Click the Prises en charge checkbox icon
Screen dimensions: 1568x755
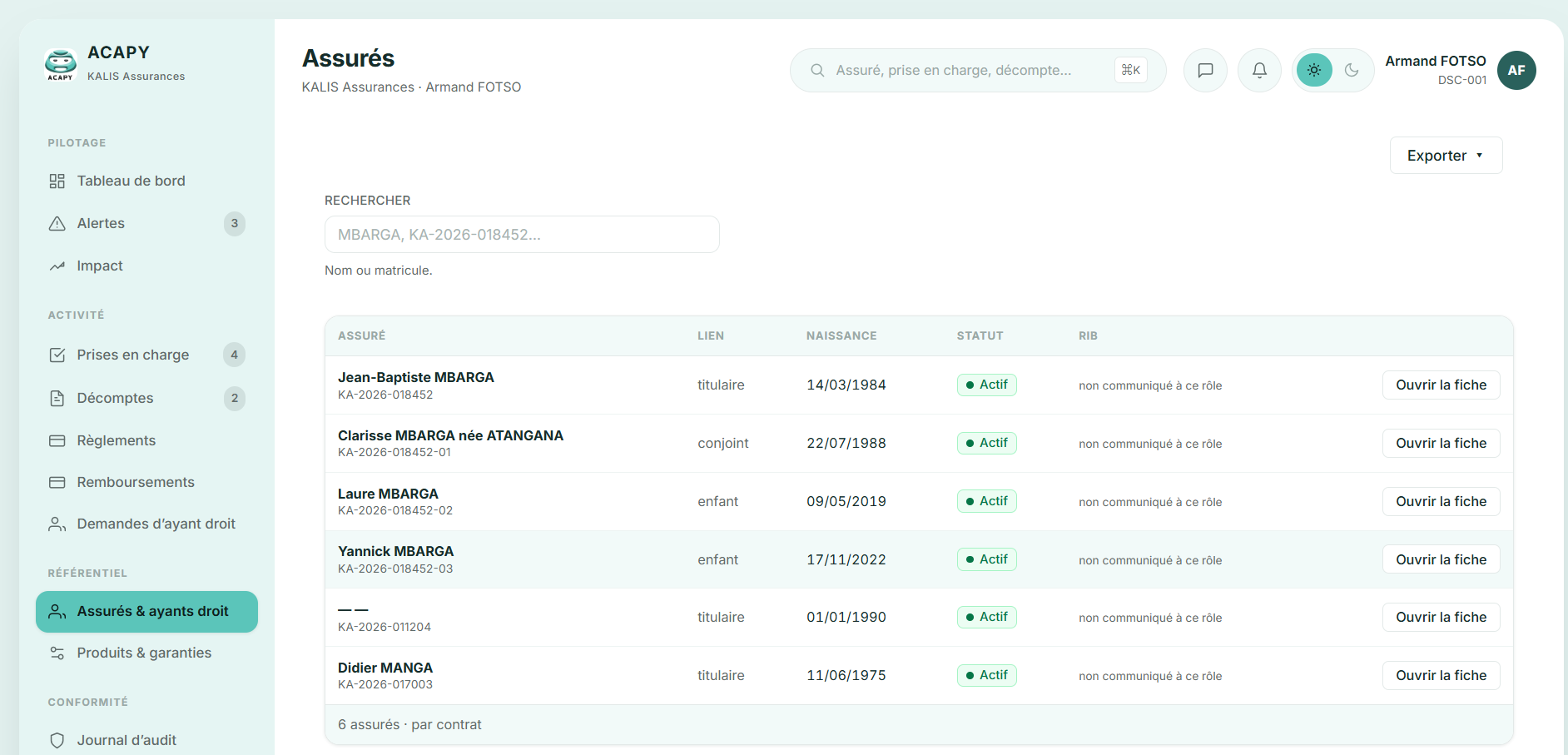coord(57,355)
